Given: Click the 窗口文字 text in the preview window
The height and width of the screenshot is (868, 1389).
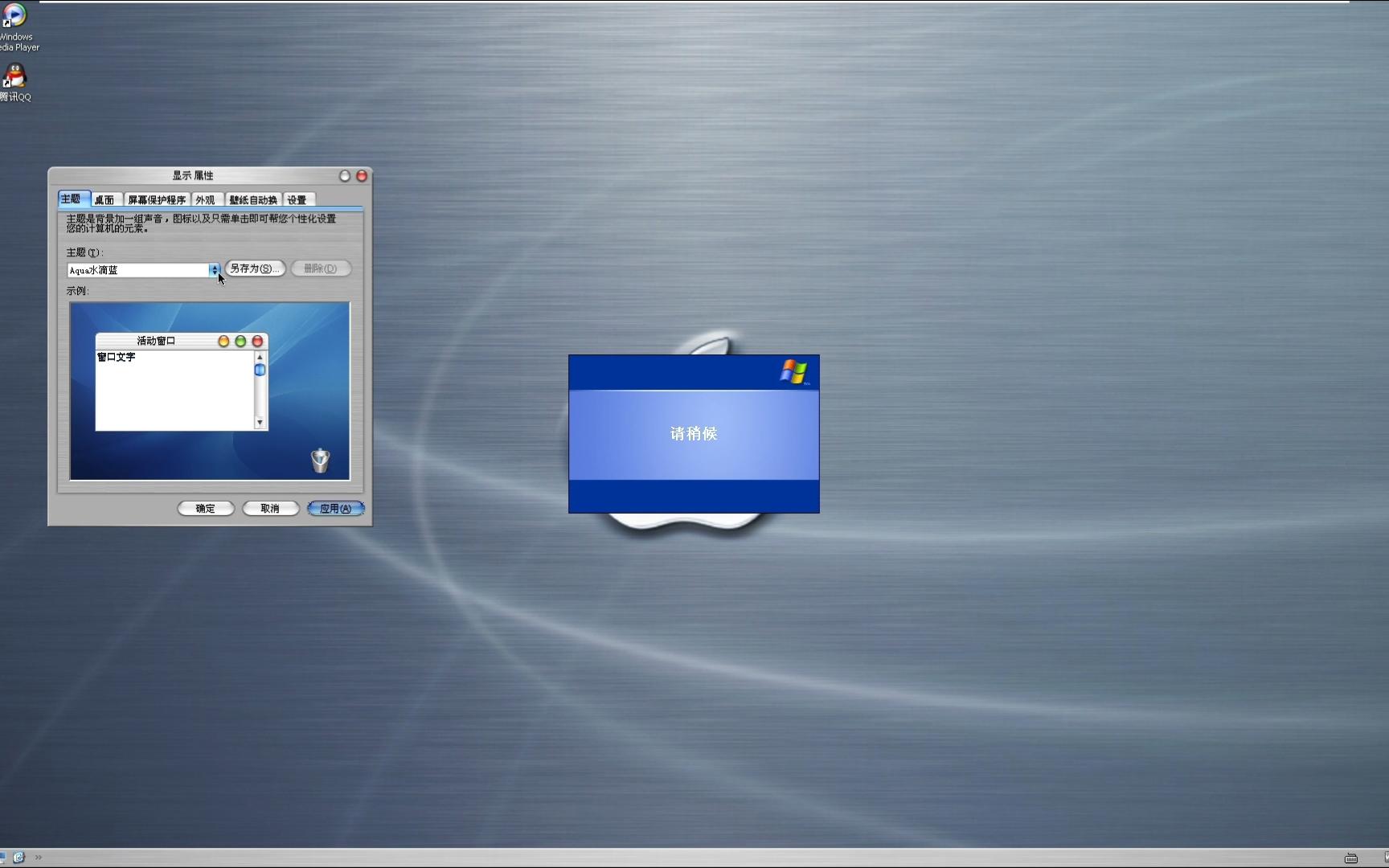Looking at the screenshot, I should [x=117, y=357].
